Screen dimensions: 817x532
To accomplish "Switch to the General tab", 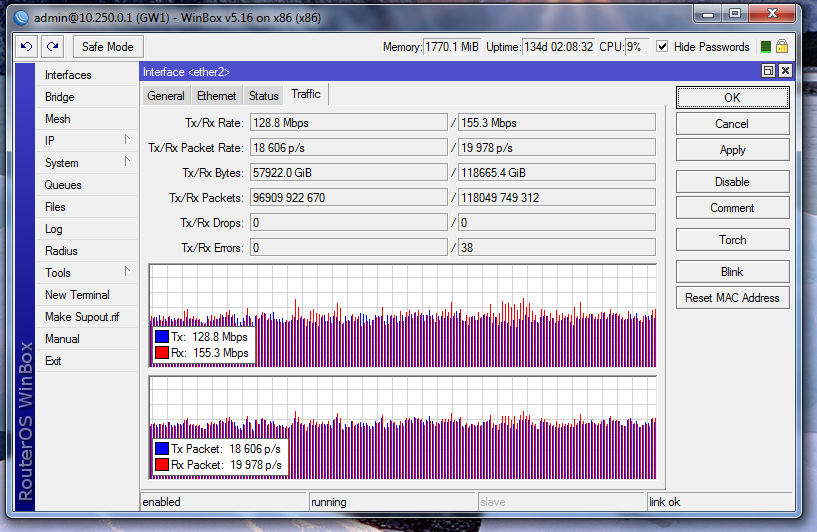I will point(166,96).
